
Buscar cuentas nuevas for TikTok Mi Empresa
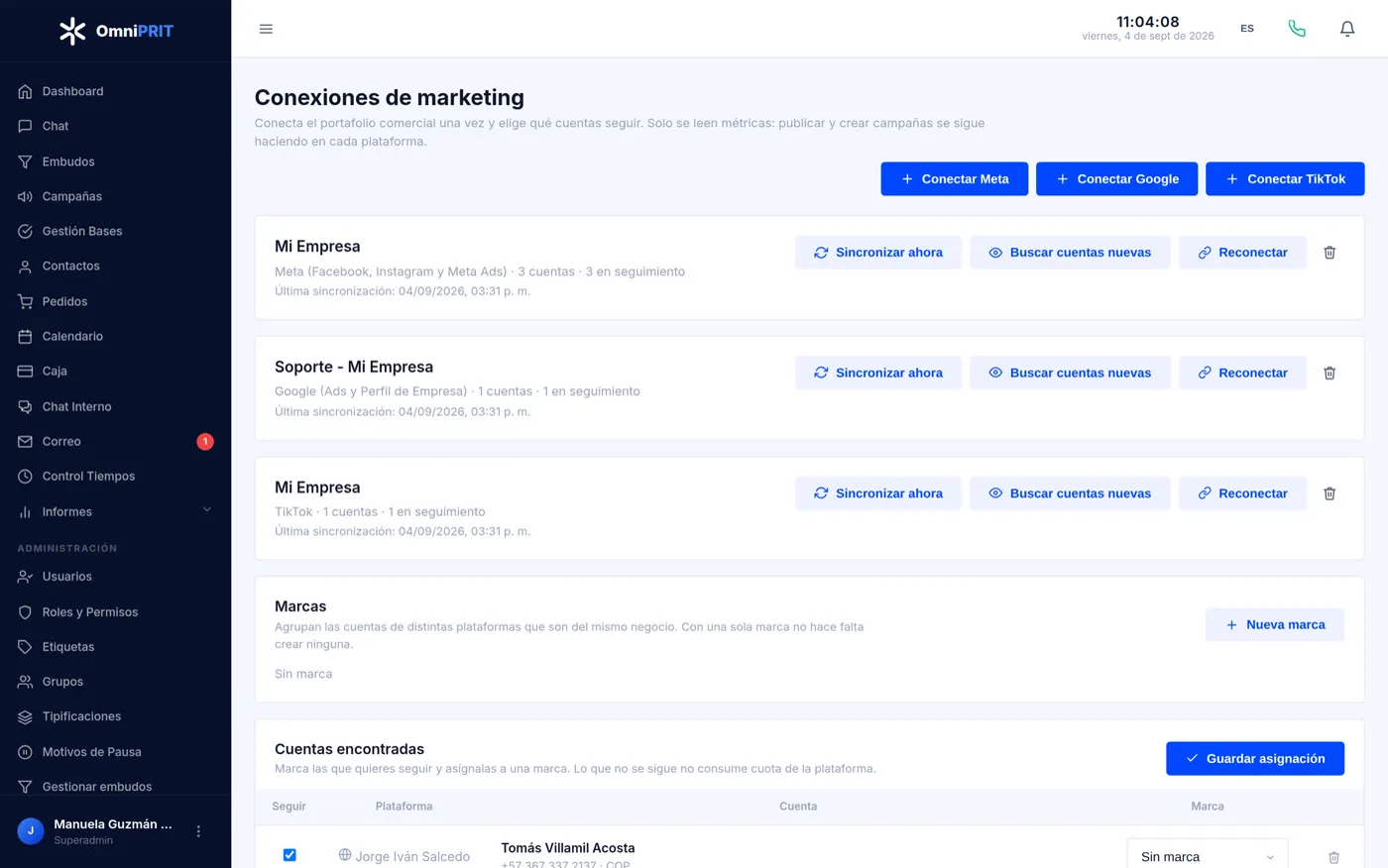pos(1070,493)
